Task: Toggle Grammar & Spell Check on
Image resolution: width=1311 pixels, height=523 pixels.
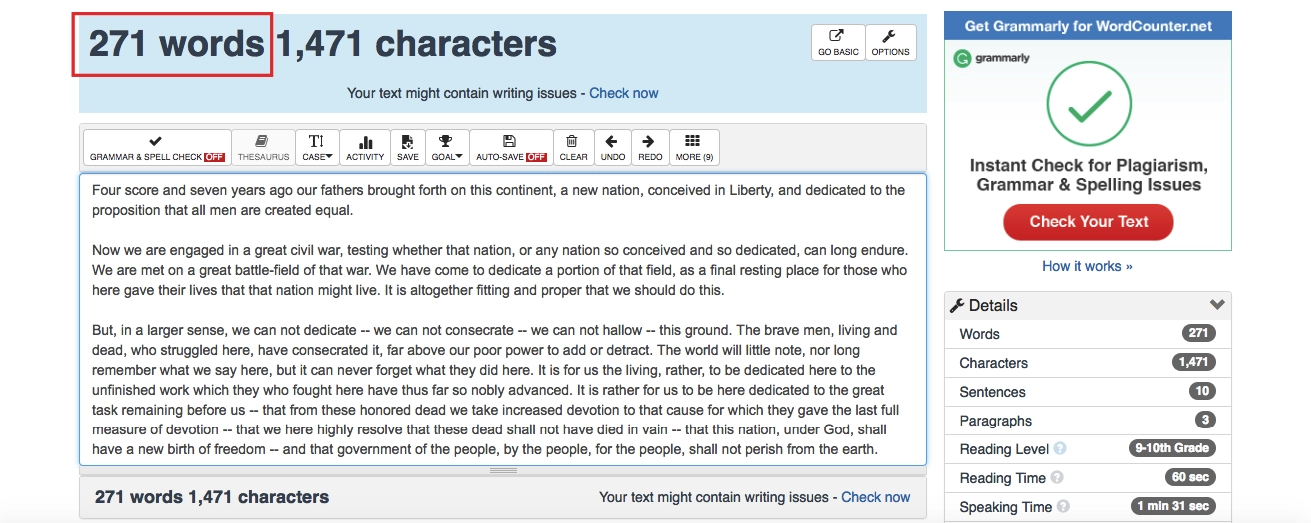Action: (x=157, y=148)
